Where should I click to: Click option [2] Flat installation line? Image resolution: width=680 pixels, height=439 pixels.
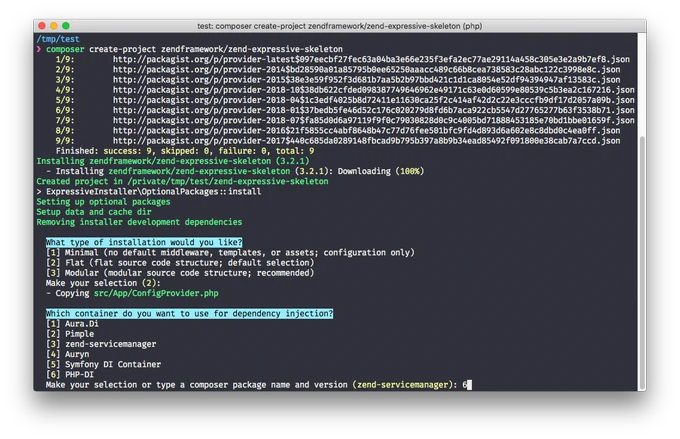(x=180, y=263)
